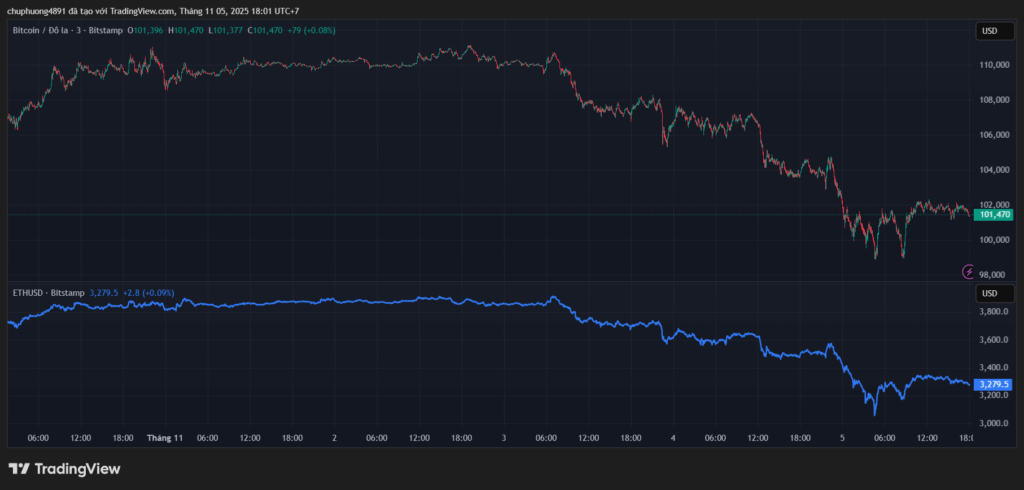Click the 110,000 level on Bitcoin price scale
The height and width of the screenshot is (490, 1024).
pos(993,65)
